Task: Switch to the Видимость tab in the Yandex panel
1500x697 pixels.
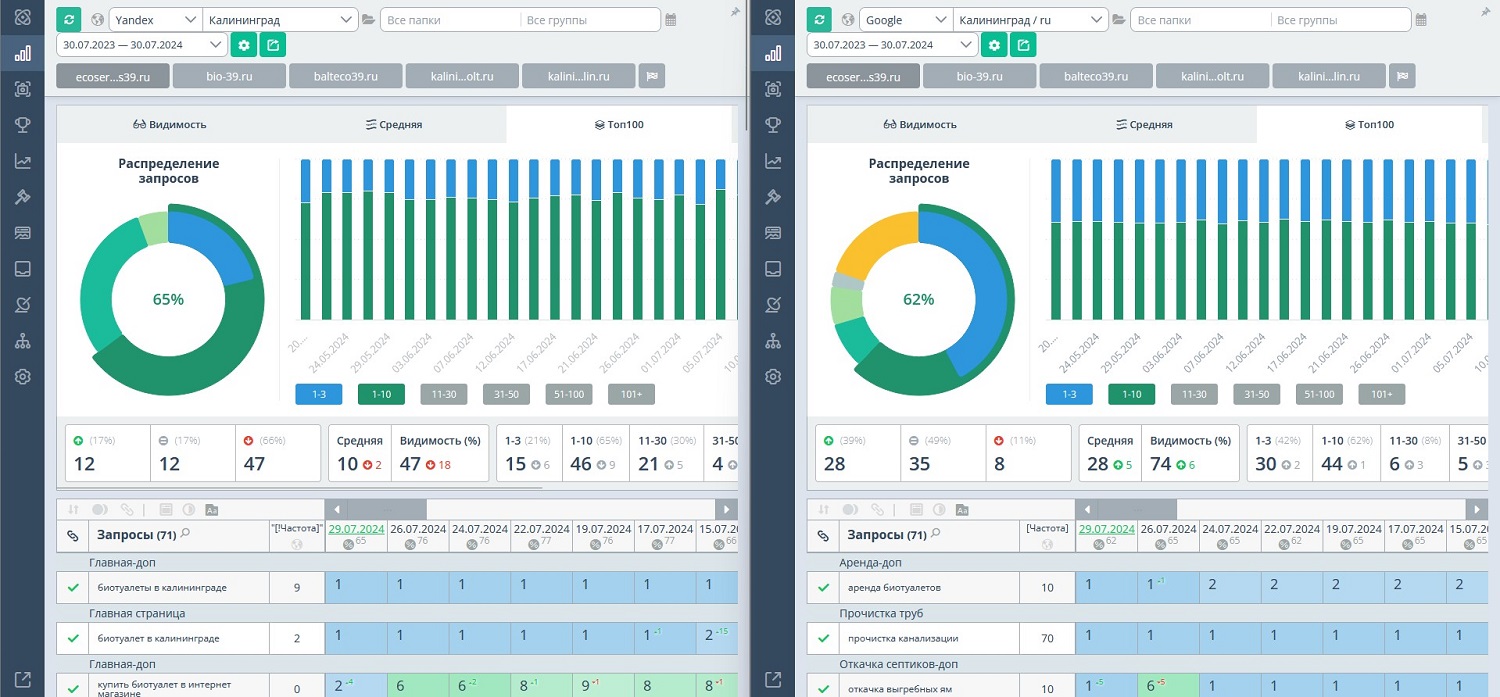Action: (x=169, y=125)
